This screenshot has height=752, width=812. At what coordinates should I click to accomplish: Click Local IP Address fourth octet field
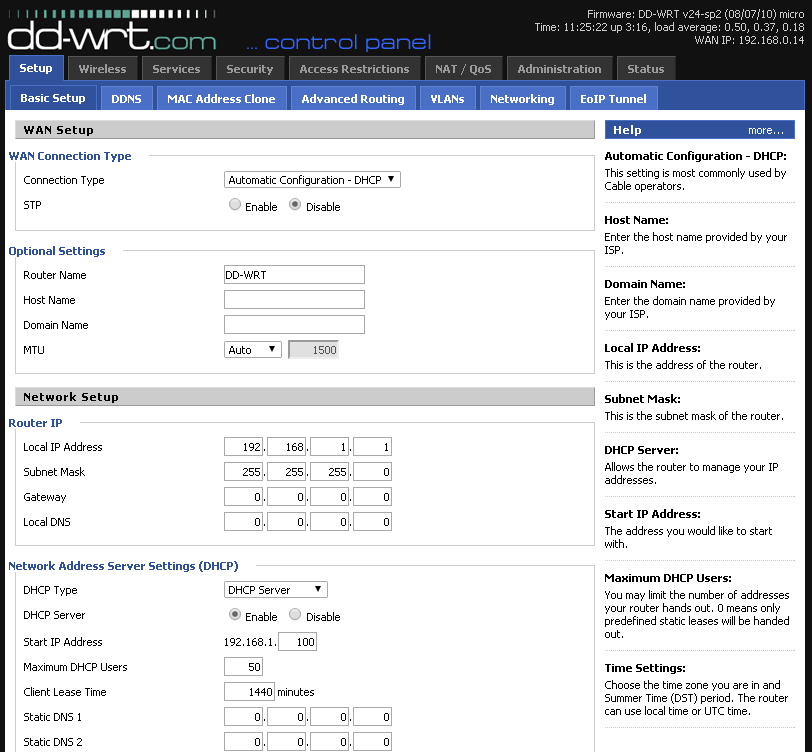click(x=372, y=446)
